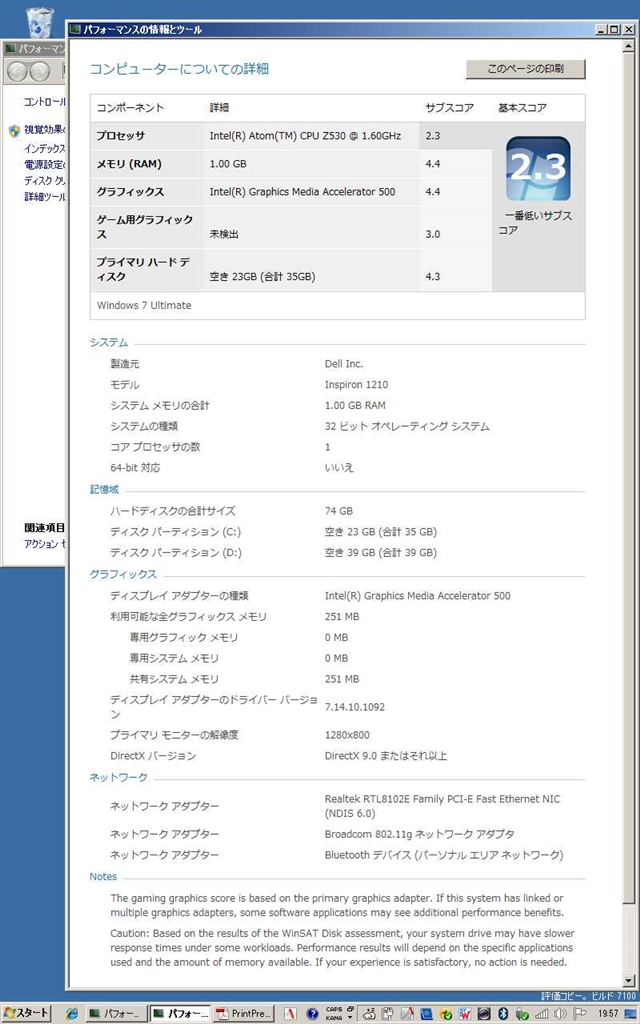Viewport: 640px width, 1024px height.
Task: Click the blue monitor tray icon
Action: click(426, 1014)
